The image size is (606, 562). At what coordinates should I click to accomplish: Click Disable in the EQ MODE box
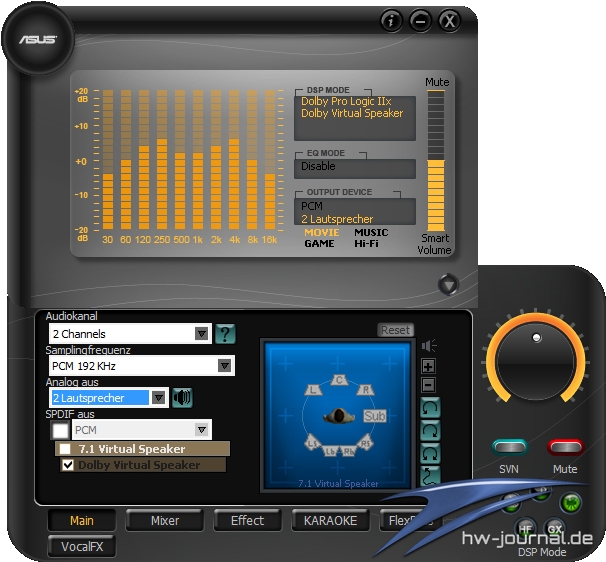[x=318, y=166]
